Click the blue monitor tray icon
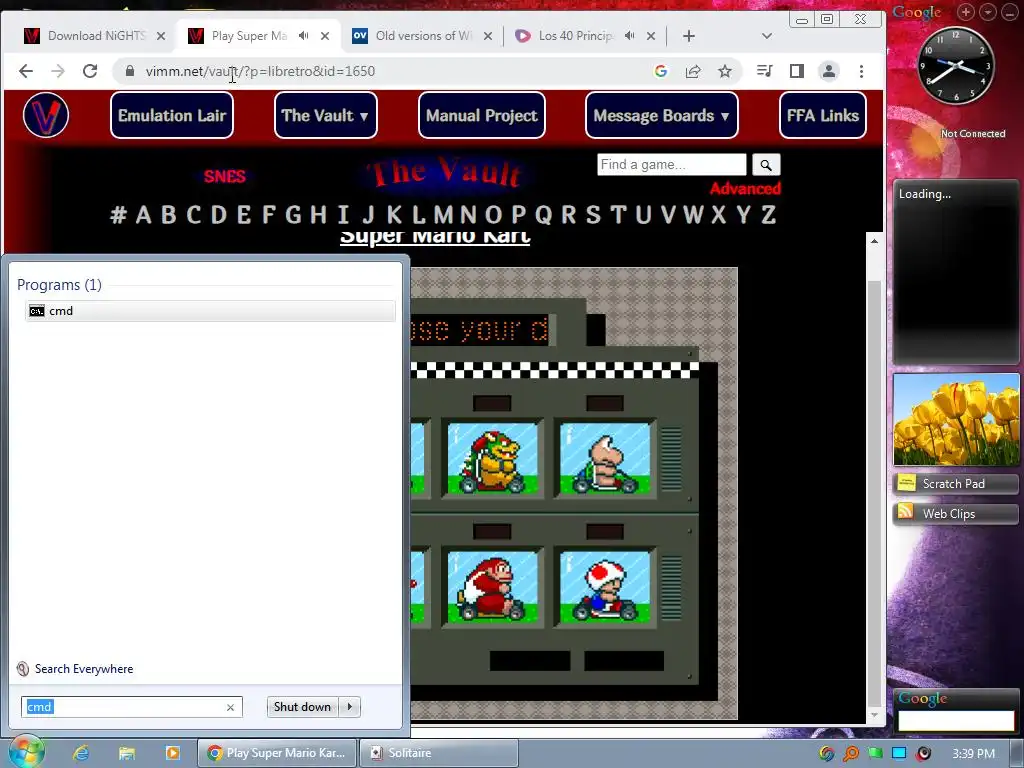This screenshot has width=1024, height=768. coord(899,754)
